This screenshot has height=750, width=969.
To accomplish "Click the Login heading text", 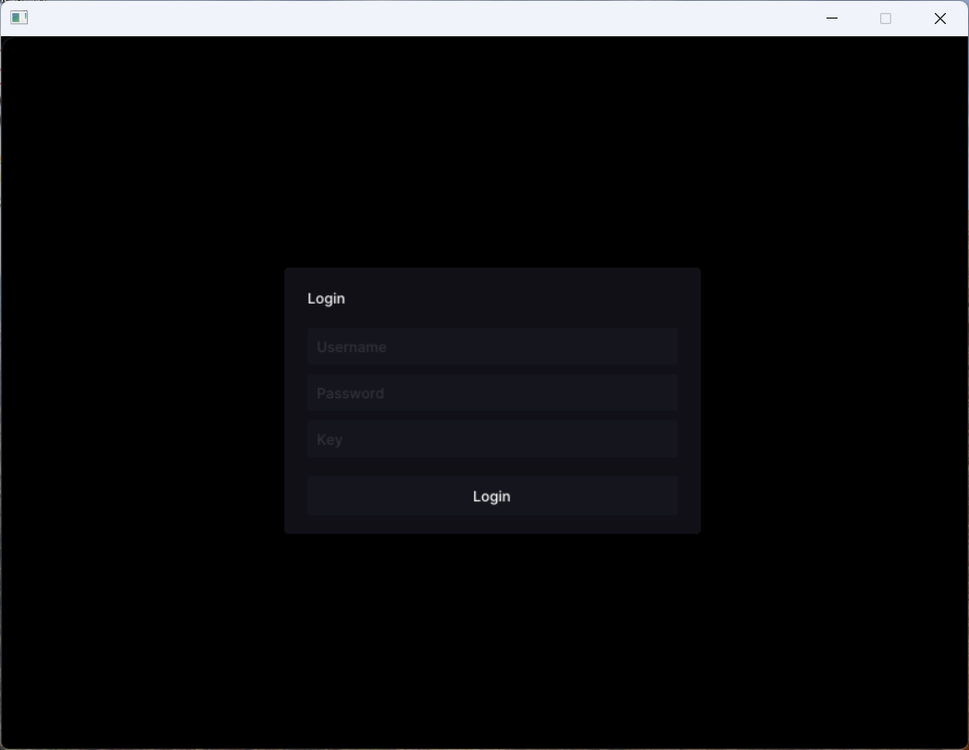I will pos(326,298).
